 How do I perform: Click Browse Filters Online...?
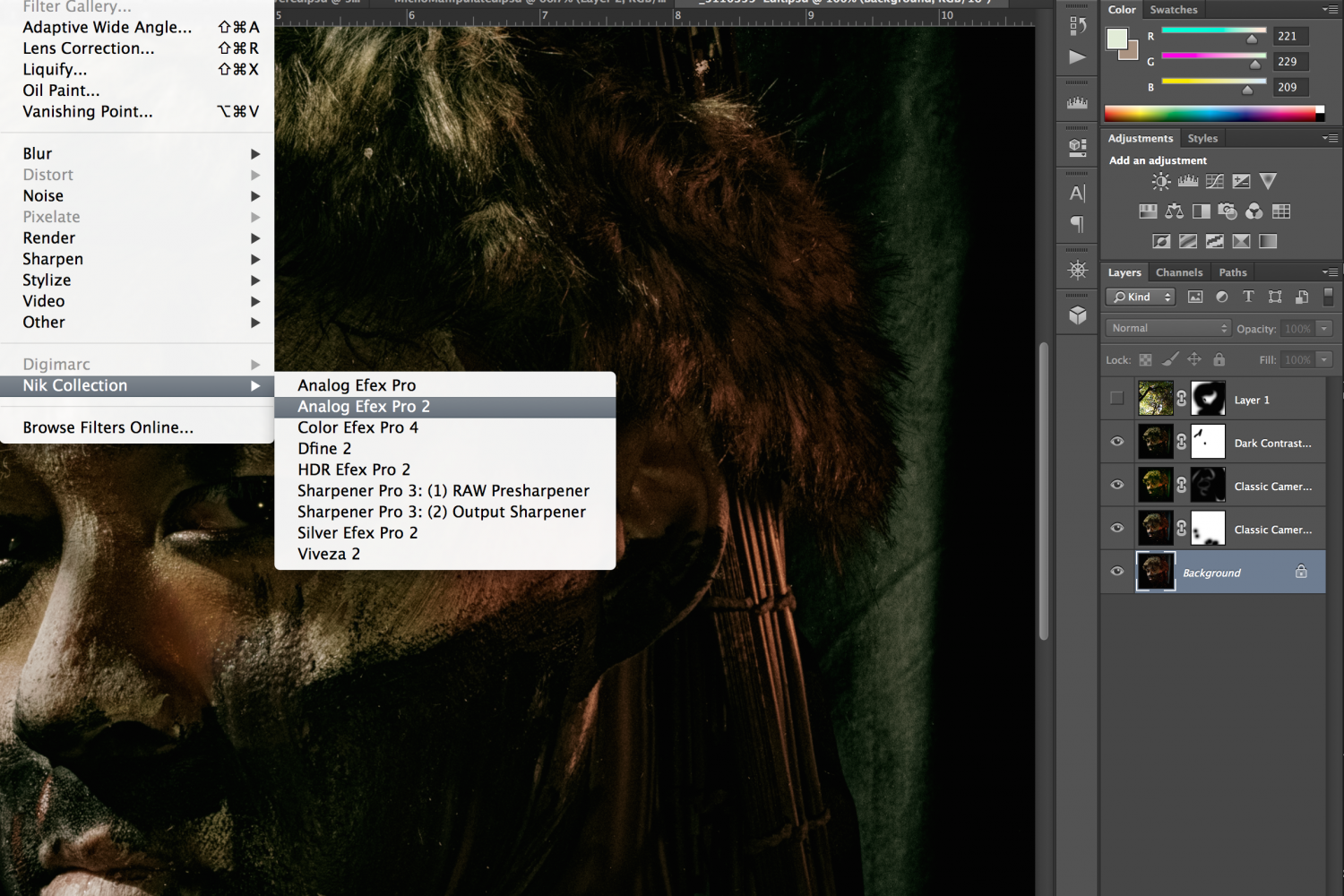[137, 428]
